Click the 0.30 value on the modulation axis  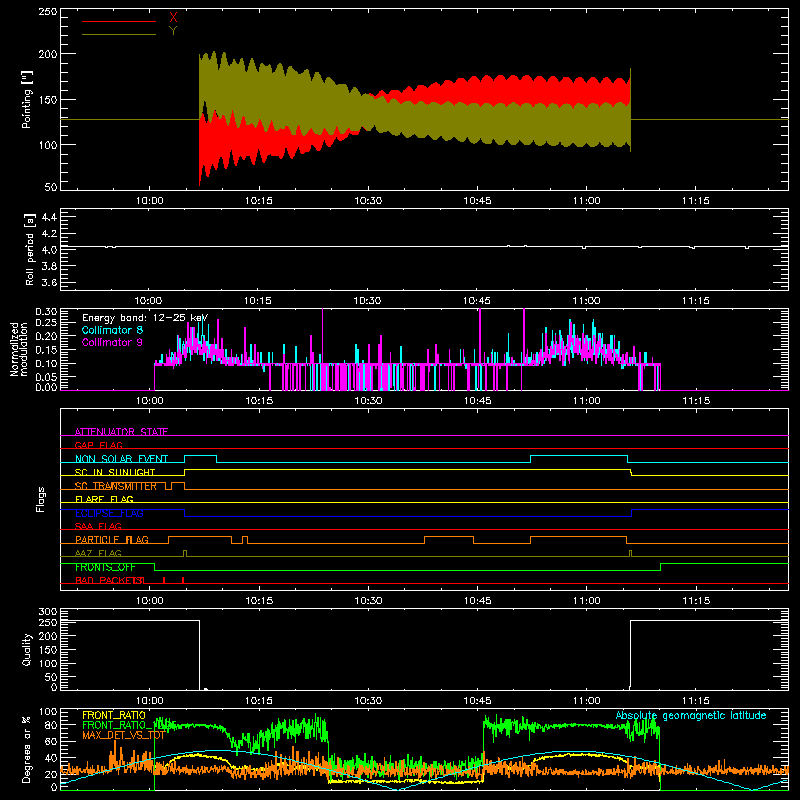46,312
